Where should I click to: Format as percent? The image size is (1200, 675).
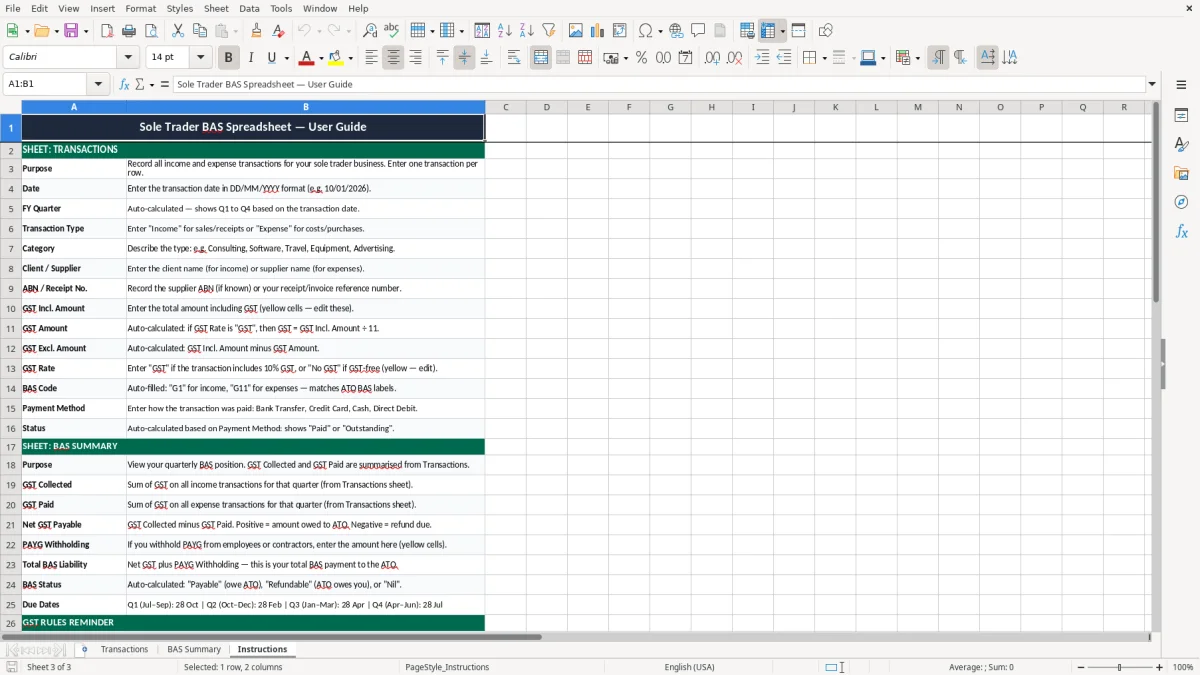tap(641, 58)
